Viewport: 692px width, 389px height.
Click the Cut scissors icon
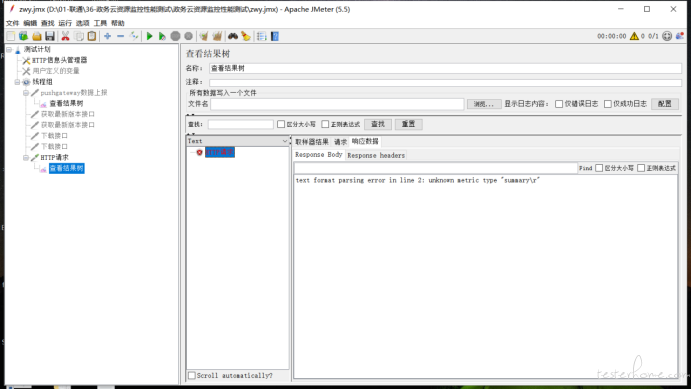[x=65, y=36]
